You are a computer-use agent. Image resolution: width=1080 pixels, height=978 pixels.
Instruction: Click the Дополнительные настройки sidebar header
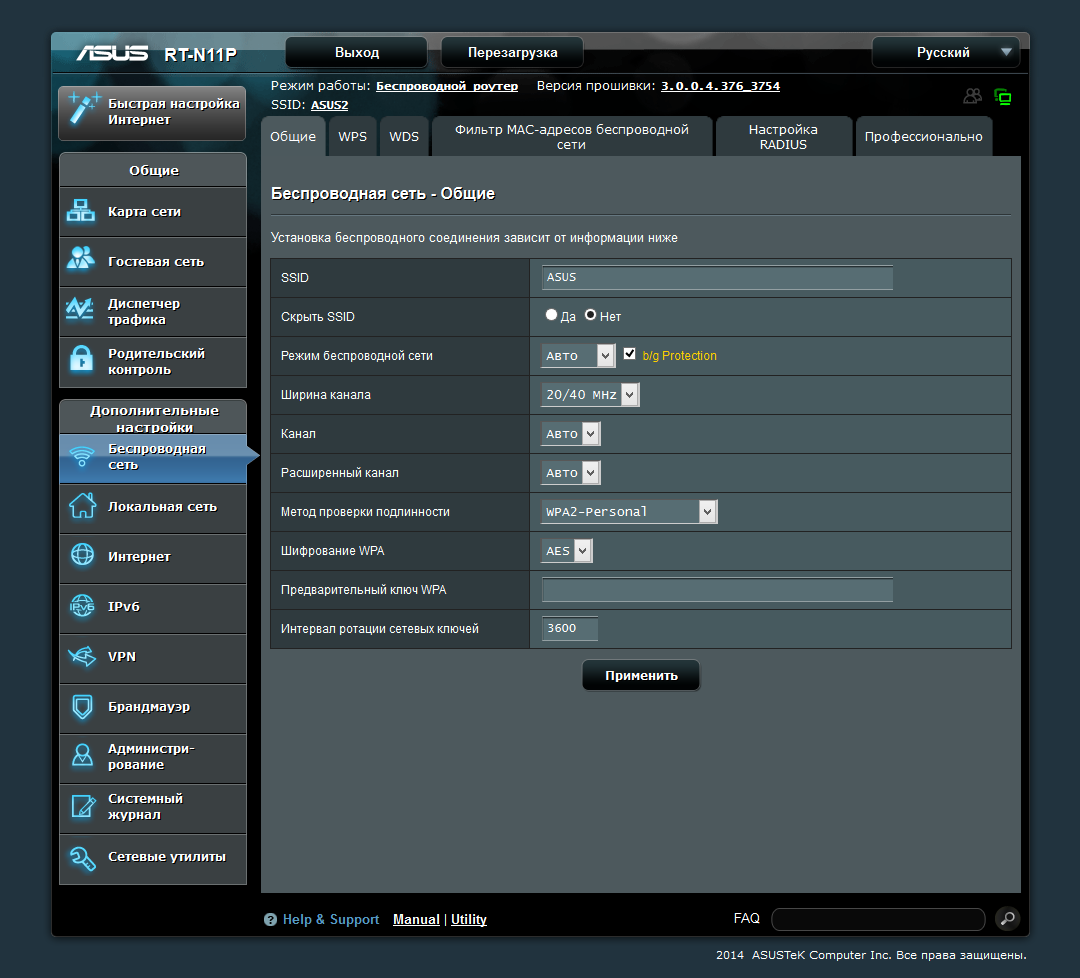(x=153, y=417)
